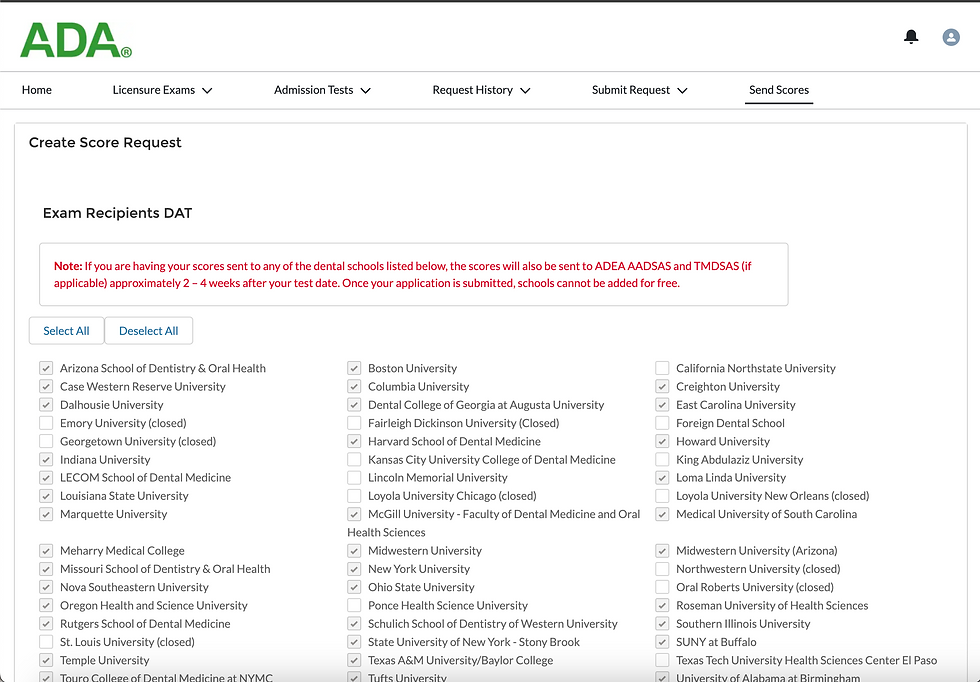Open the user profile icon
The height and width of the screenshot is (682, 980).
click(x=950, y=36)
